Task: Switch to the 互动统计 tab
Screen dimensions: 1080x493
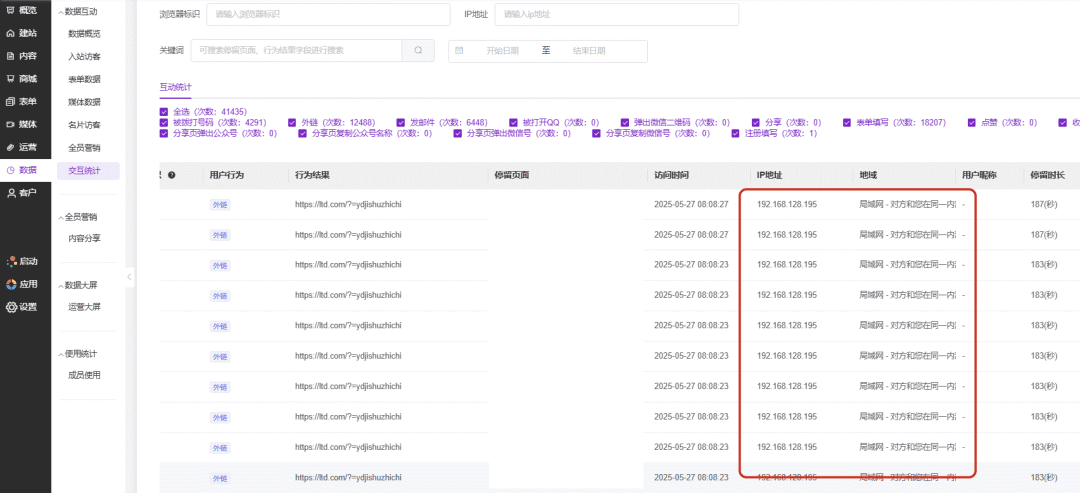Action: (x=175, y=87)
